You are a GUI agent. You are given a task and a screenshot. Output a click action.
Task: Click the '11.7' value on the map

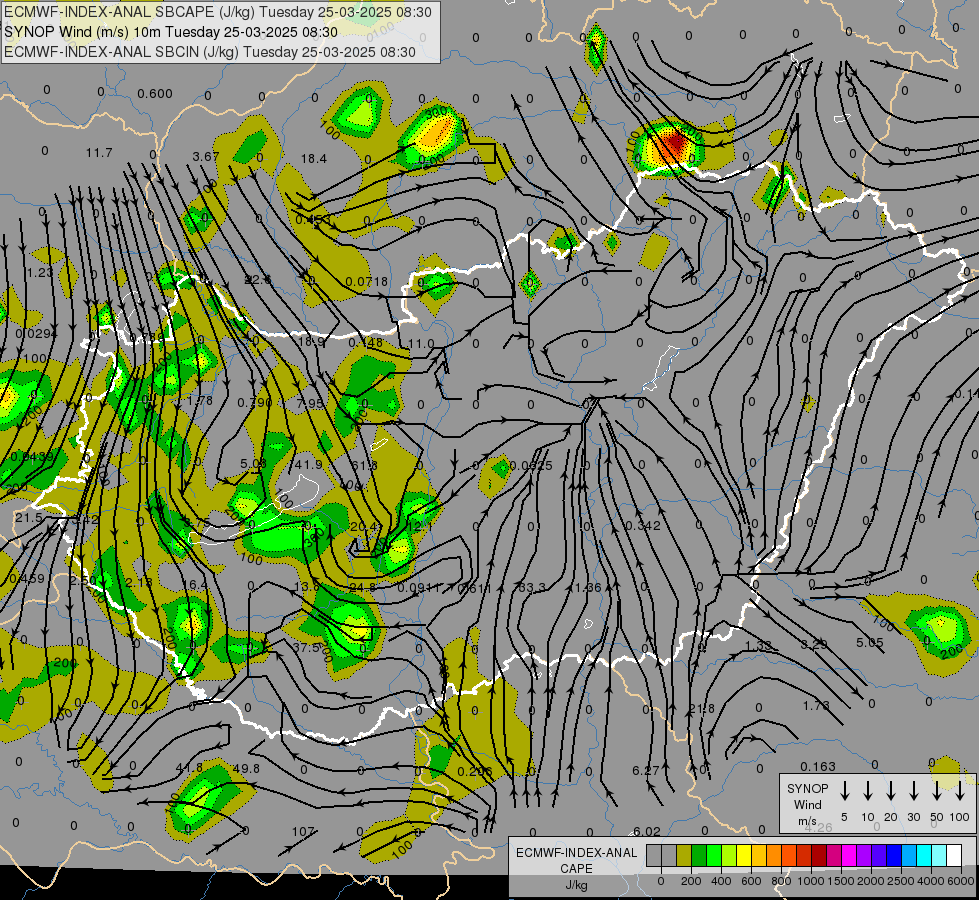pyautogui.click(x=99, y=152)
